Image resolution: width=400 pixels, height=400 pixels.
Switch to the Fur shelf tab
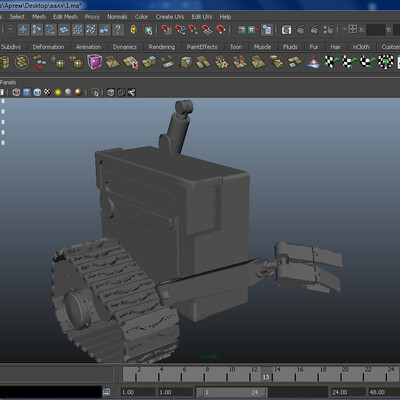314,47
